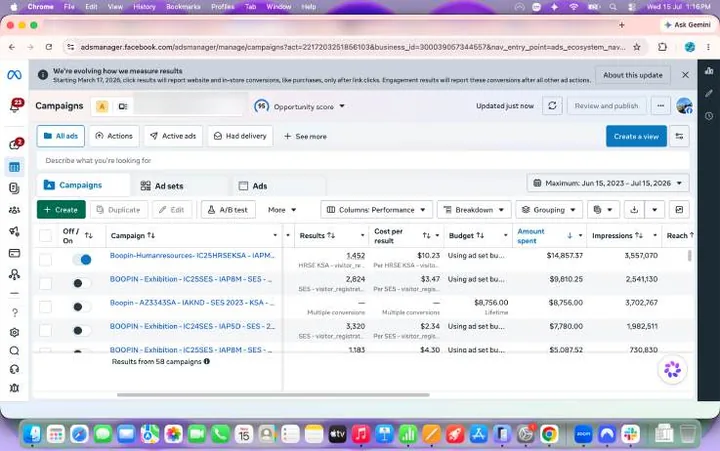Open Columns: Performance dropdown

(x=376, y=210)
